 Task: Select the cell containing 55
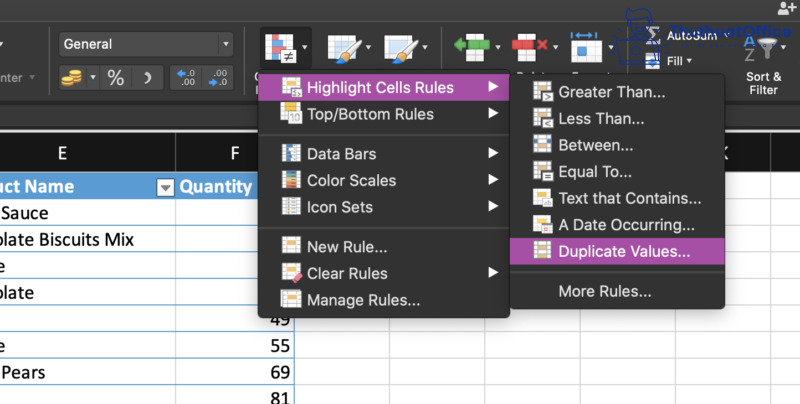(235, 345)
